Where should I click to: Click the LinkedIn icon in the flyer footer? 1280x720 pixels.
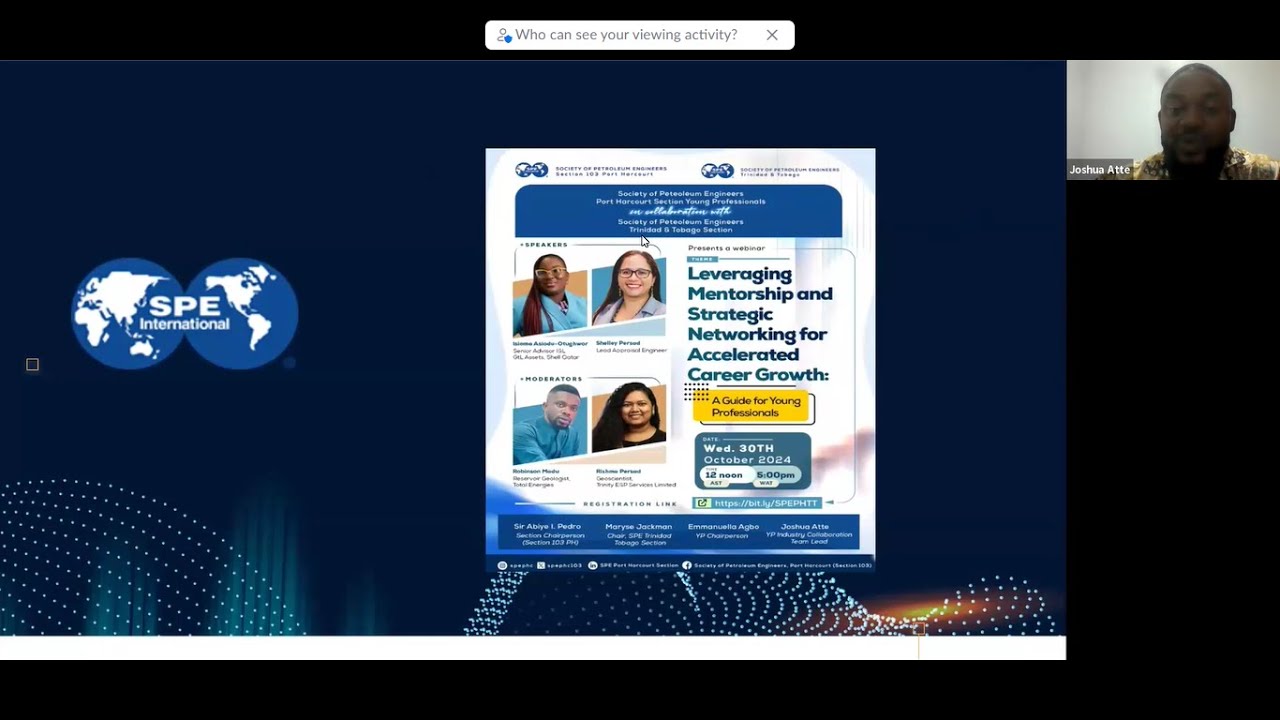pyautogui.click(x=593, y=565)
